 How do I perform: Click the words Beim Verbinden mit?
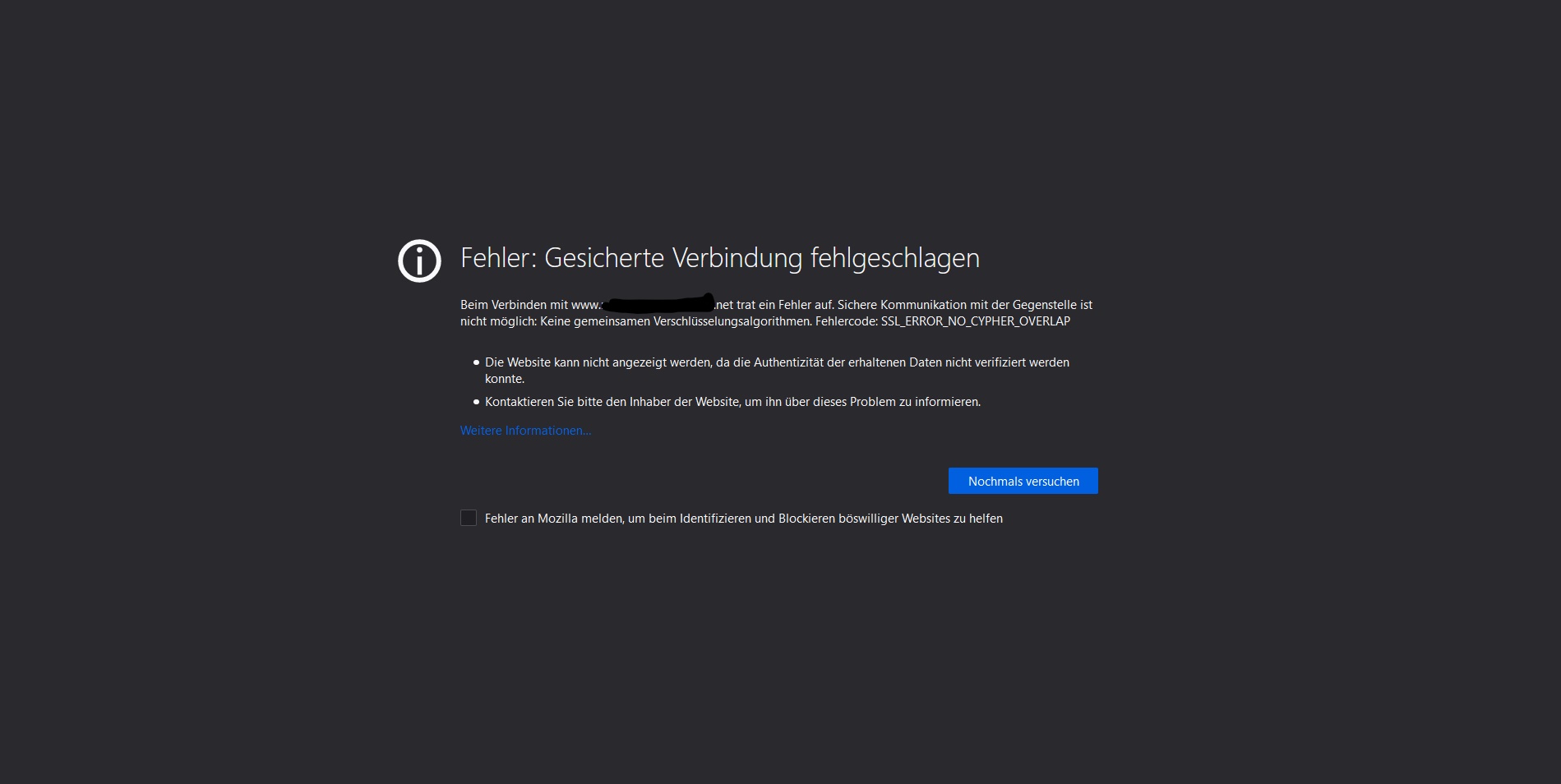514,305
